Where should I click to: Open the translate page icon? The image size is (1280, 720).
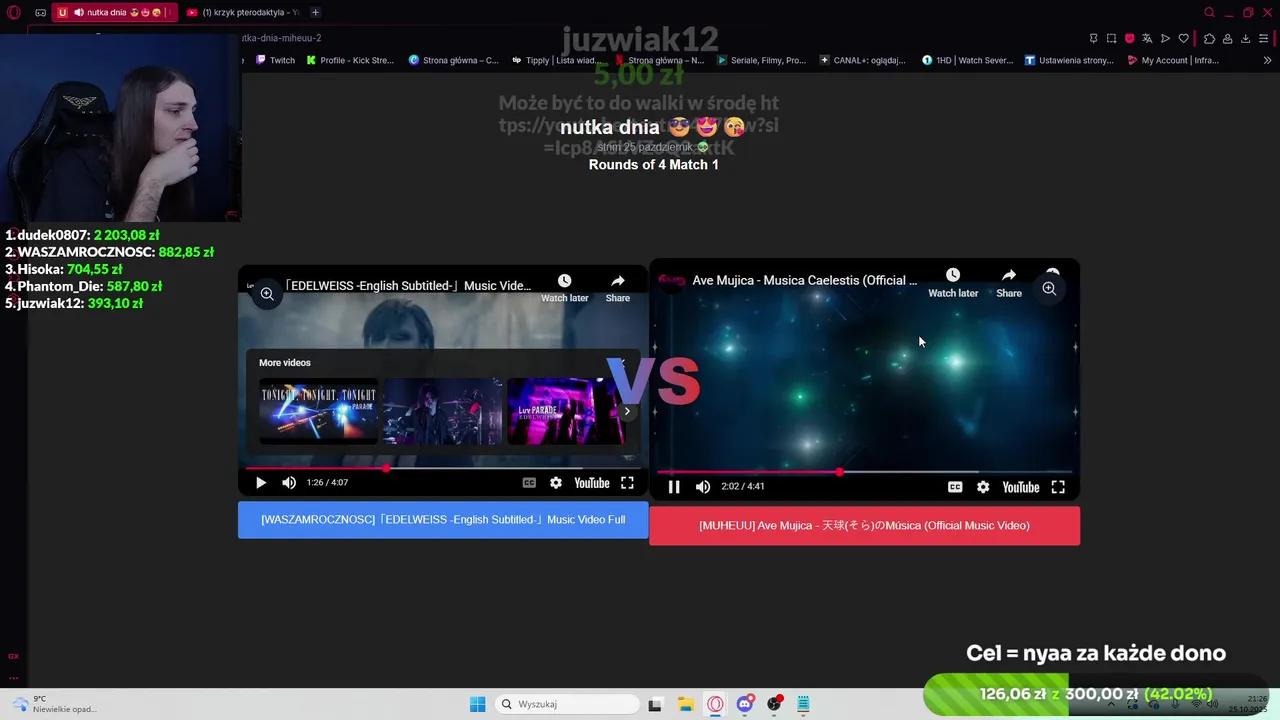(1148, 38)
